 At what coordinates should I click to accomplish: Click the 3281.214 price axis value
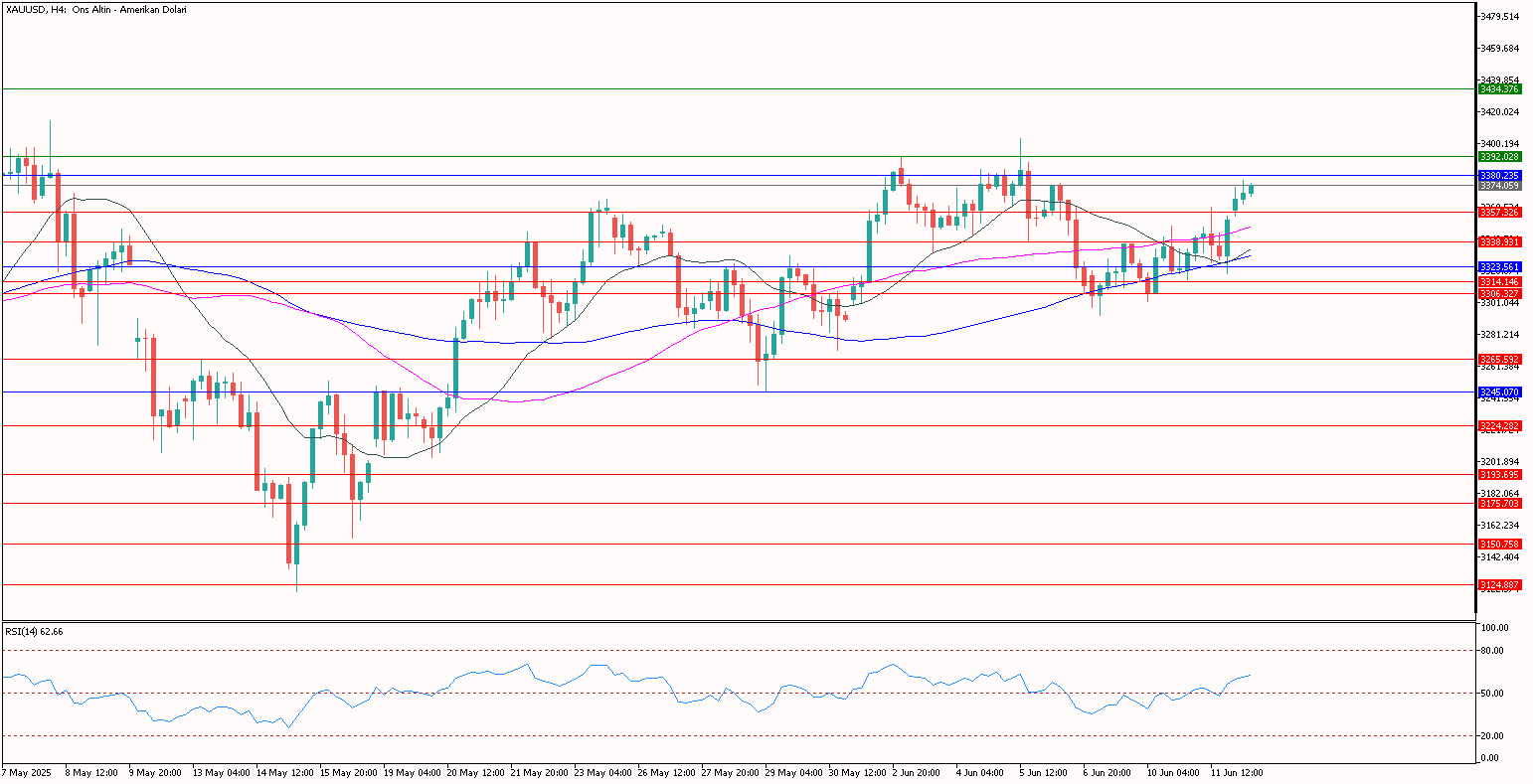click(1500, 334)
